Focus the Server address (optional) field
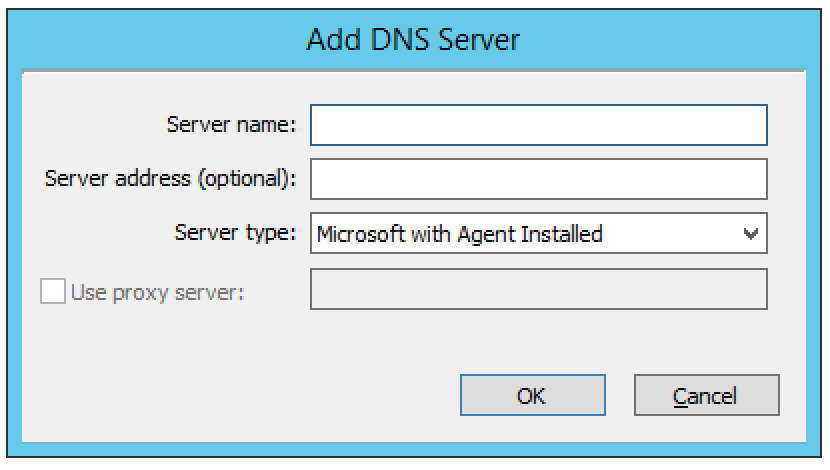Screen dimensions: 830x470 (538, 180)
